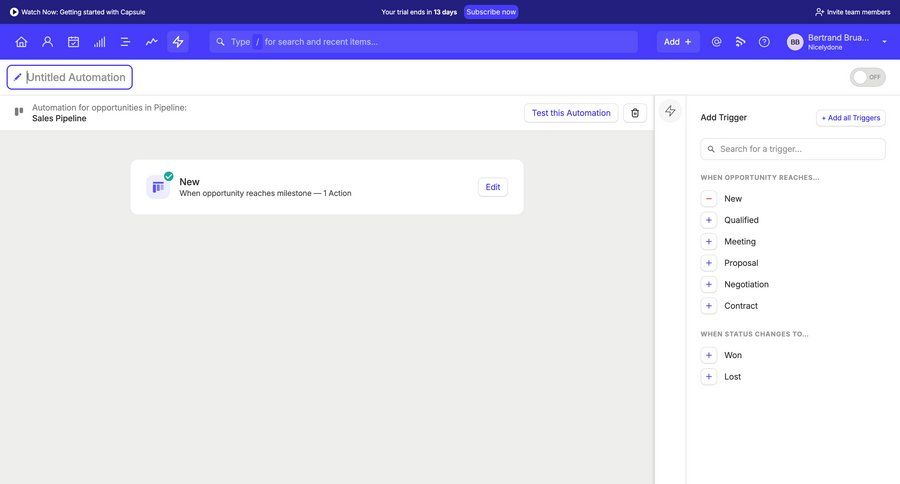Viewport: 900px width, 484px height.
Task: Open the Sales pipeline bar chart icon
Action: [x=99, y=42]
